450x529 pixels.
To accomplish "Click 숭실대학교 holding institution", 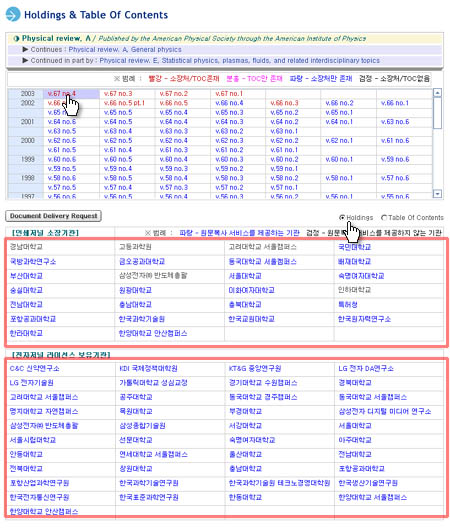I will pyautogui.click(x=26, y=290).
